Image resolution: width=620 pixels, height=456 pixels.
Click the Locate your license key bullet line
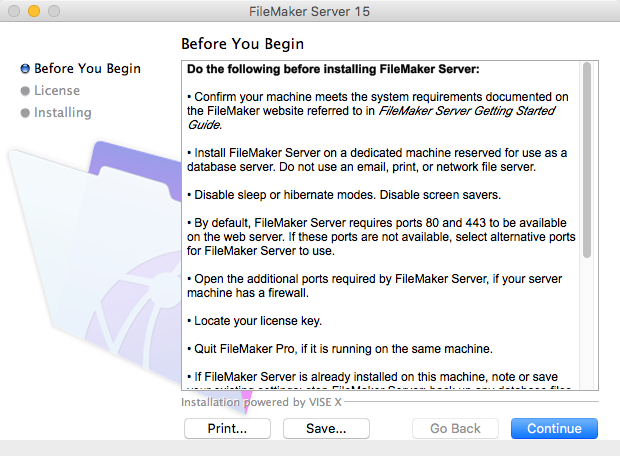tap(255, 321)
